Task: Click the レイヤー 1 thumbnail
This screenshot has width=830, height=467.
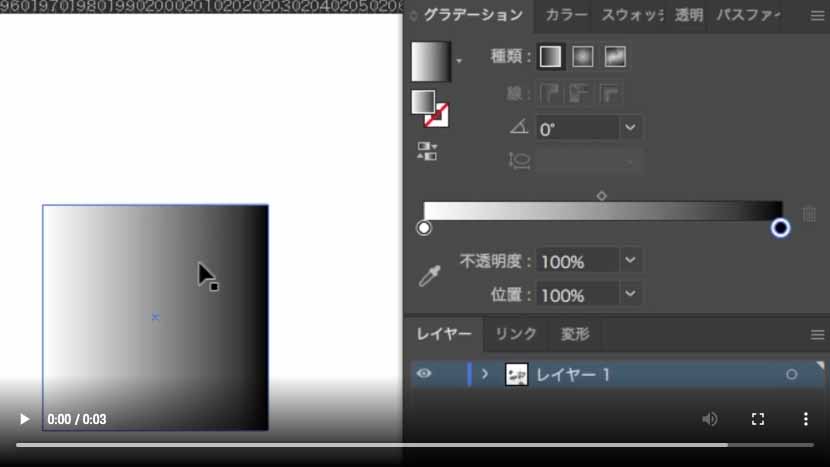Action: coord(516,374)
